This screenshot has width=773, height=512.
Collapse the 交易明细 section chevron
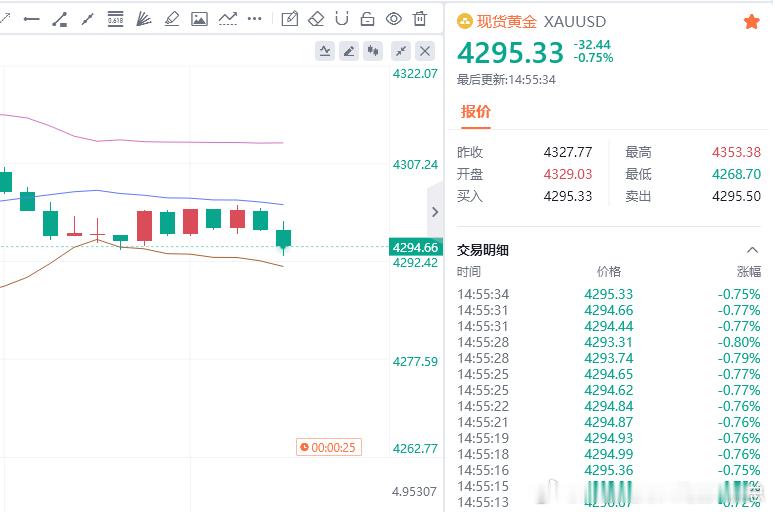752,250
